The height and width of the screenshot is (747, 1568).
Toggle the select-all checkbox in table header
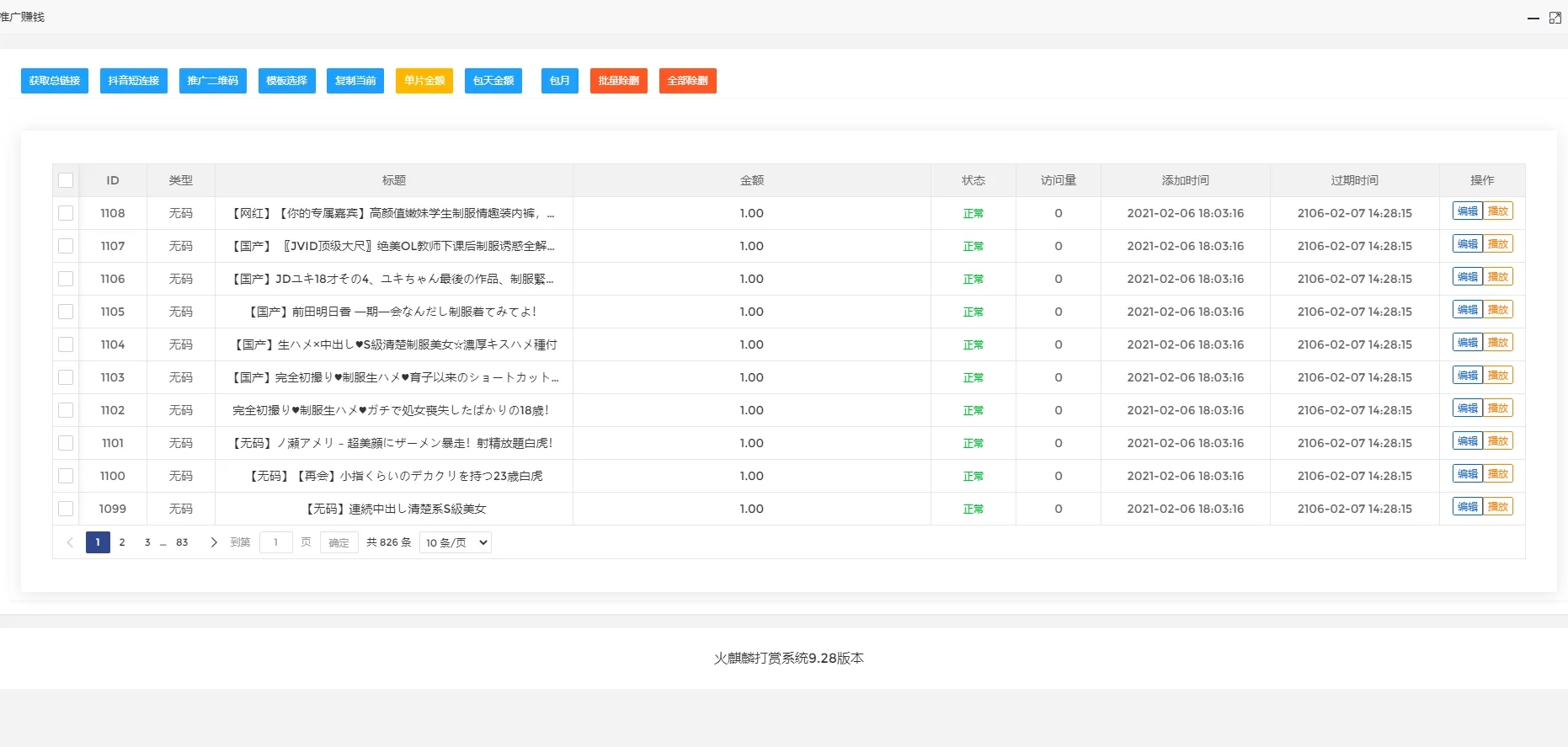point(66,180)
